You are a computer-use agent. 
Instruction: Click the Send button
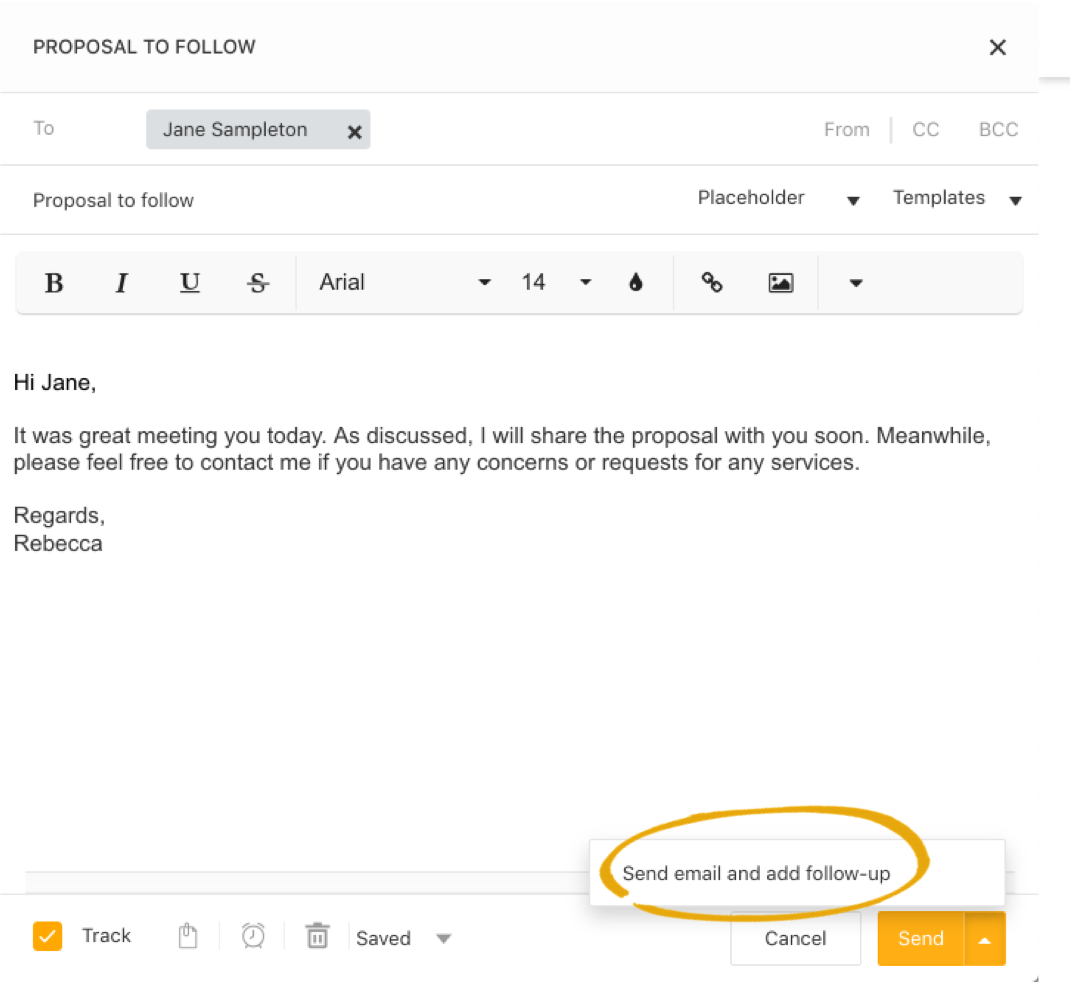tap(920, 938)
